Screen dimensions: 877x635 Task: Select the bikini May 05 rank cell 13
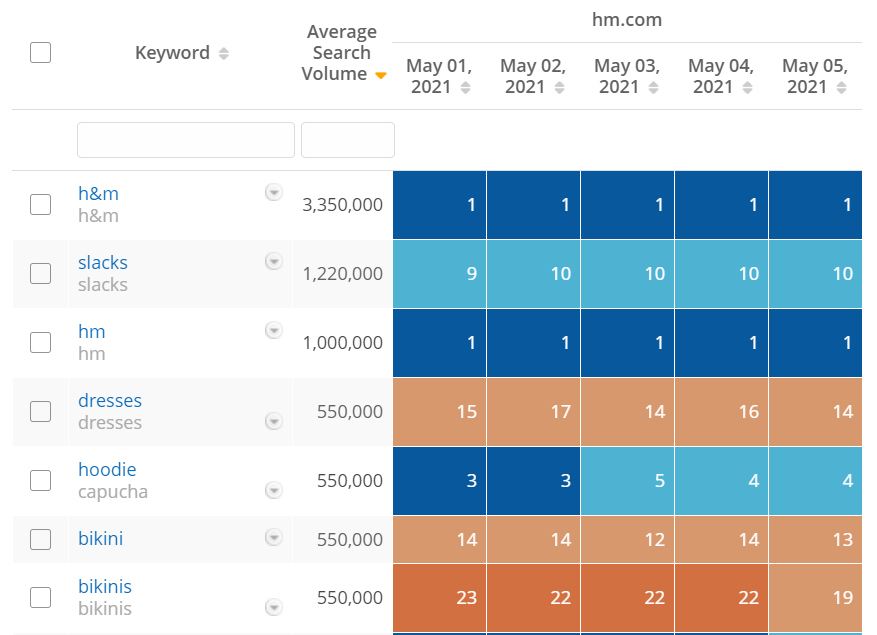click(815, 539)
